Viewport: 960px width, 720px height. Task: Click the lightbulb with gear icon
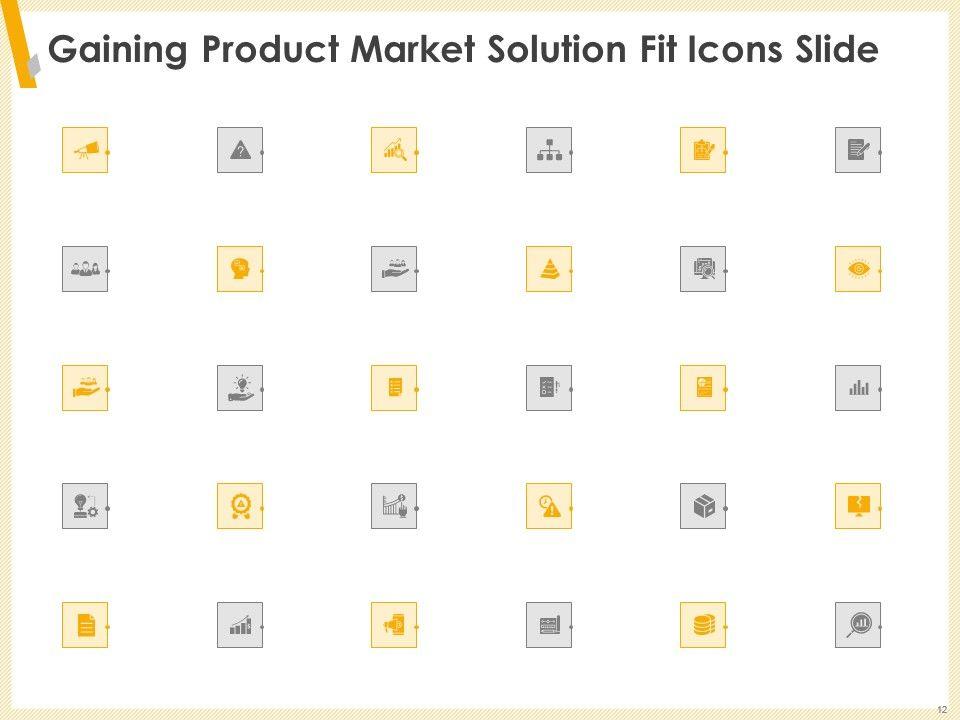[x=85, y=507]
